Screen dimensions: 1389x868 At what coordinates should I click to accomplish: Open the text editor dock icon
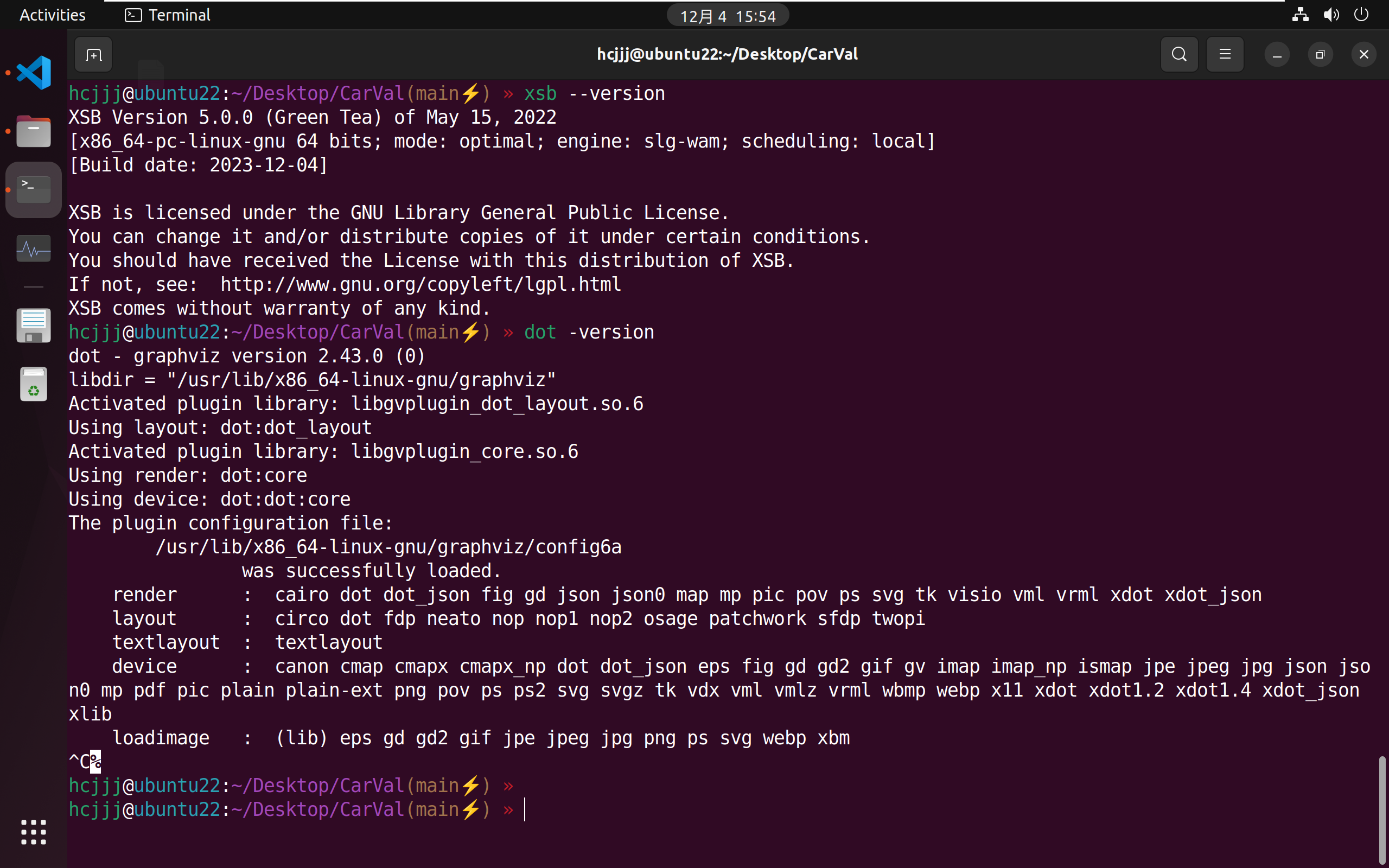point(33,325)
